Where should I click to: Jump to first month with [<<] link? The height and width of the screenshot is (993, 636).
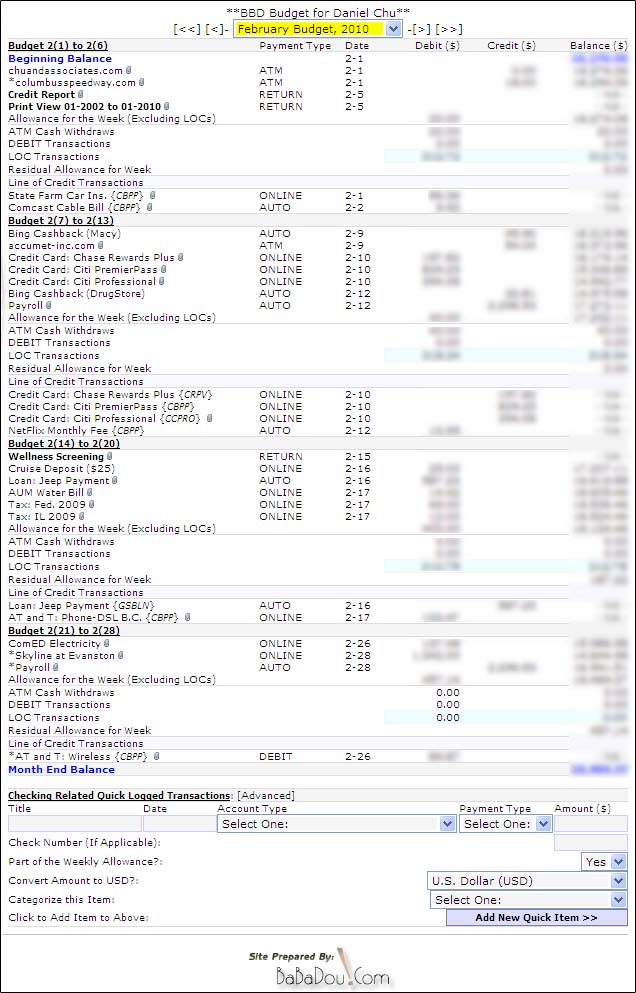pyautogui.click(x=187, y=29)
